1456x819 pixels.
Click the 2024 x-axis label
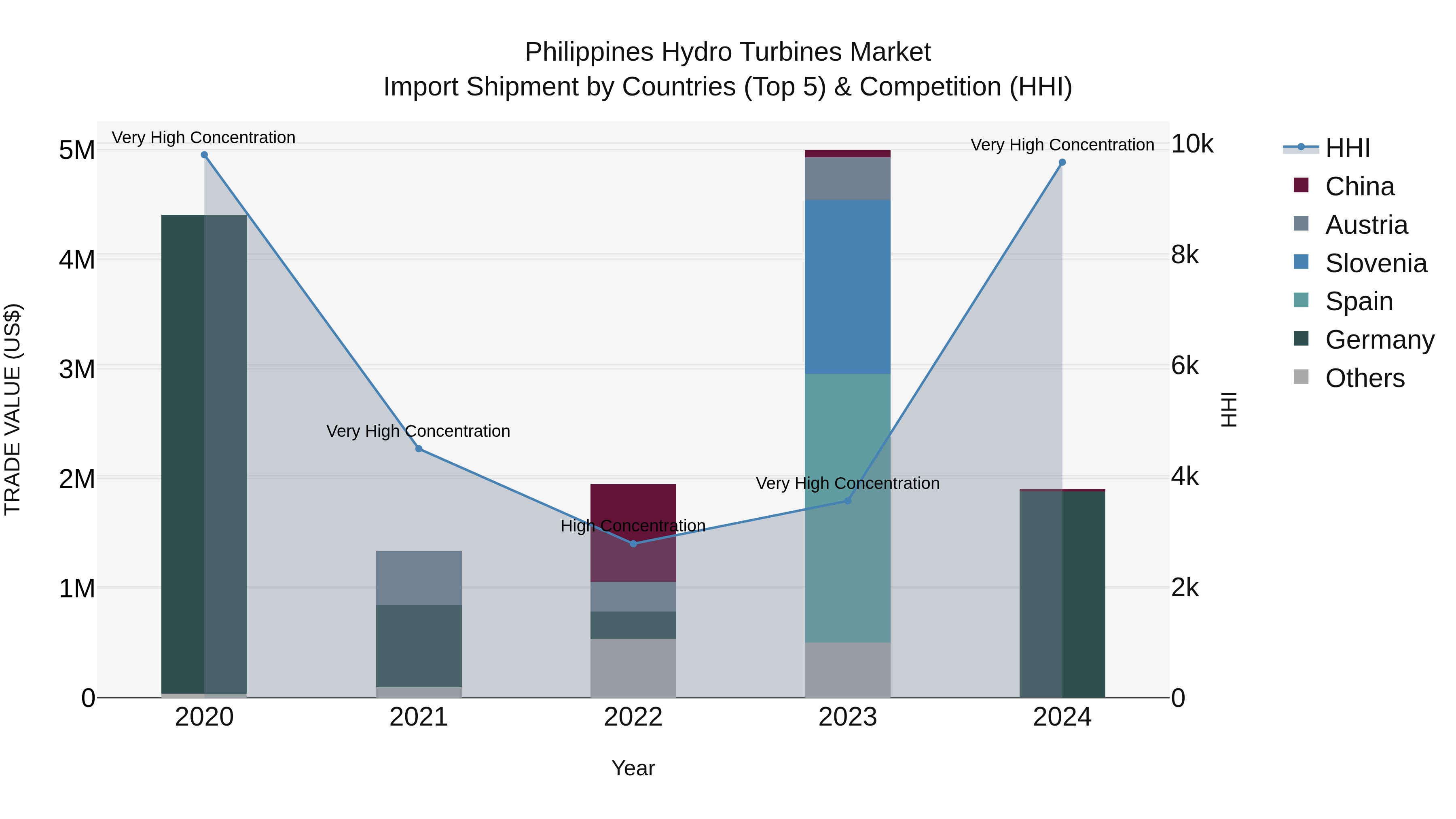(x=1062, y=717)
